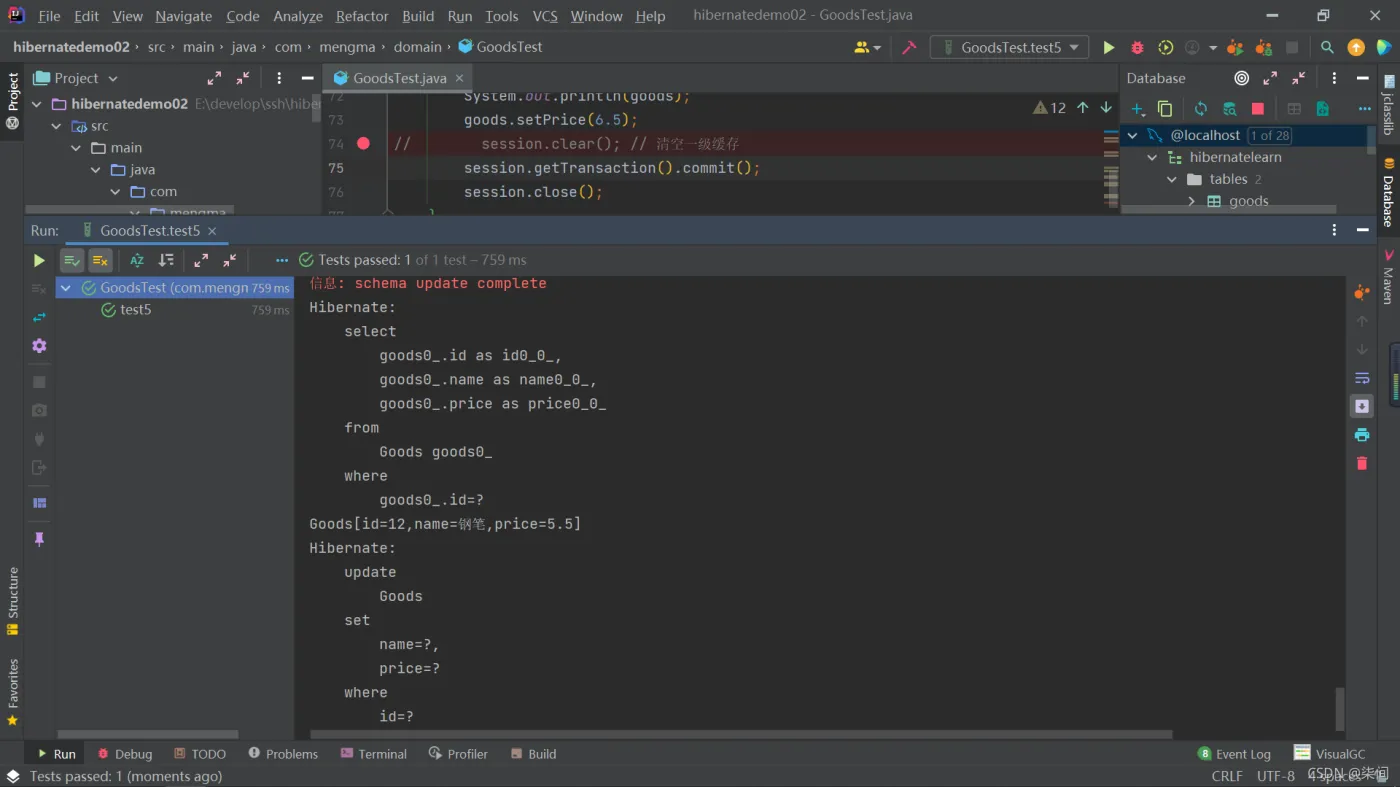Run GoodsTest.test5 with the green Run button
Viewport: 1400px width, 787px height.
pyautogui.click(x=1108, y=47)
